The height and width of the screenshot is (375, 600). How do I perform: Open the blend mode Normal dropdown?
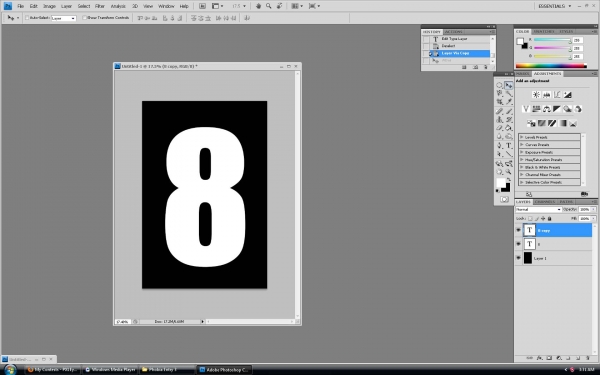click(538, 209)
